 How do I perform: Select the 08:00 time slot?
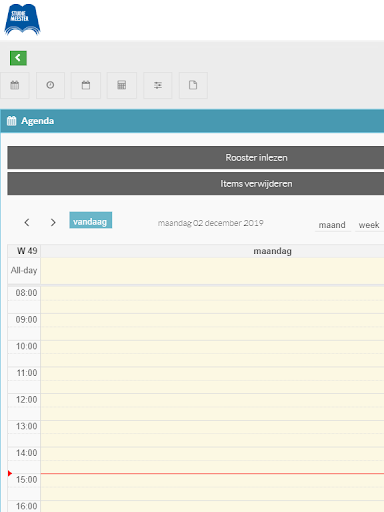(212, 293)
